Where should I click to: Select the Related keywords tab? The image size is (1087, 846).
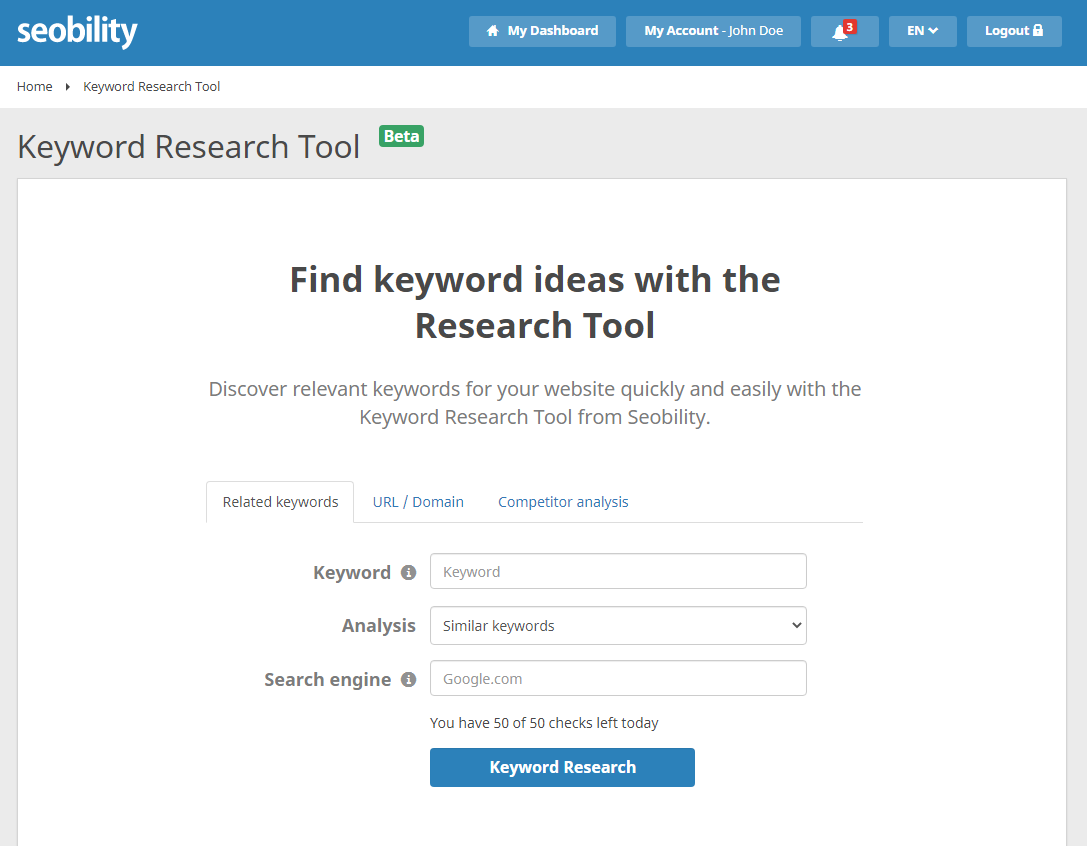coord(279,501)
